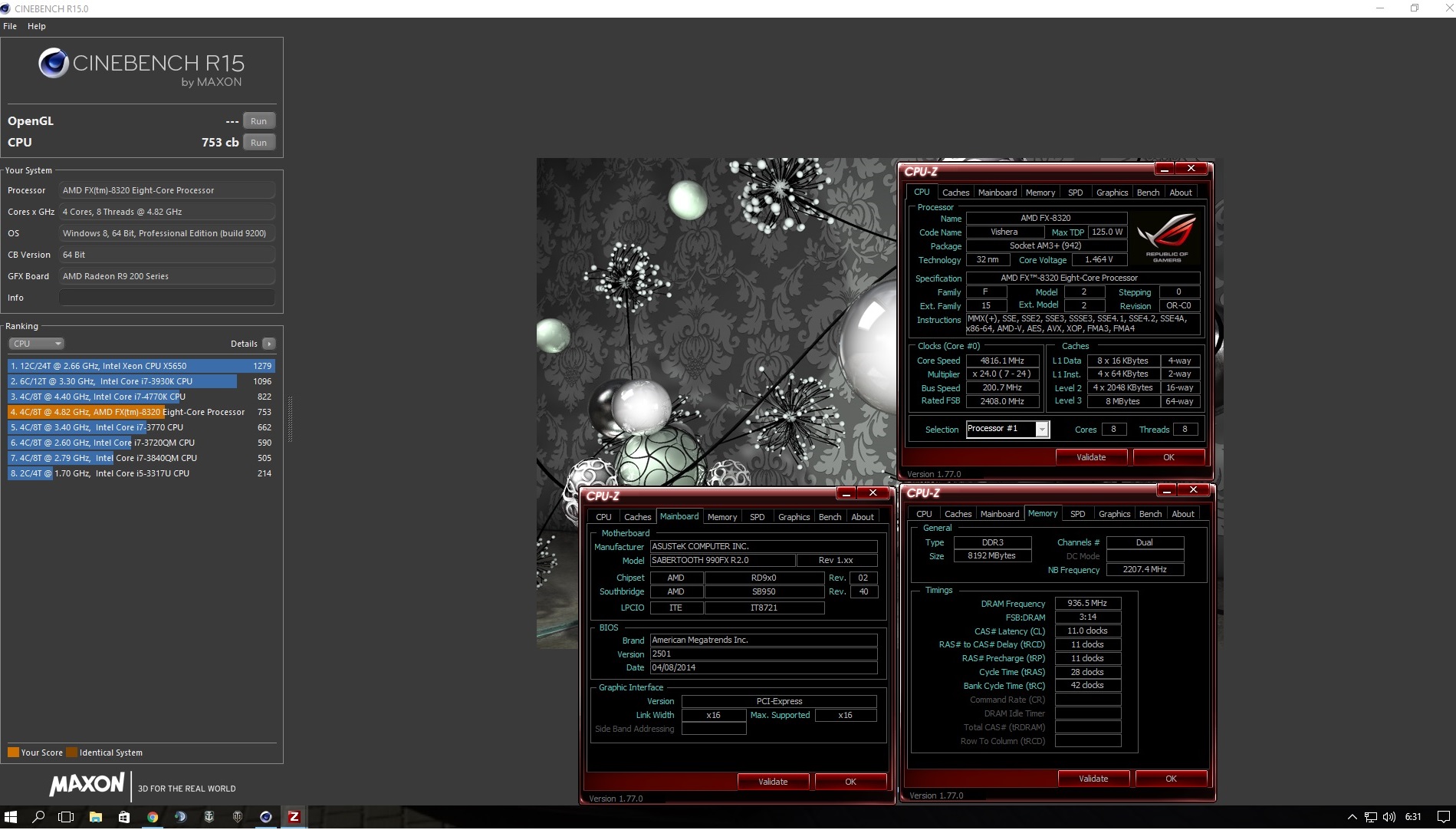Click Validate in Memory CPU-Z window
Image resolution: width=1456 pixels, height=830 pixels.
1093,779
